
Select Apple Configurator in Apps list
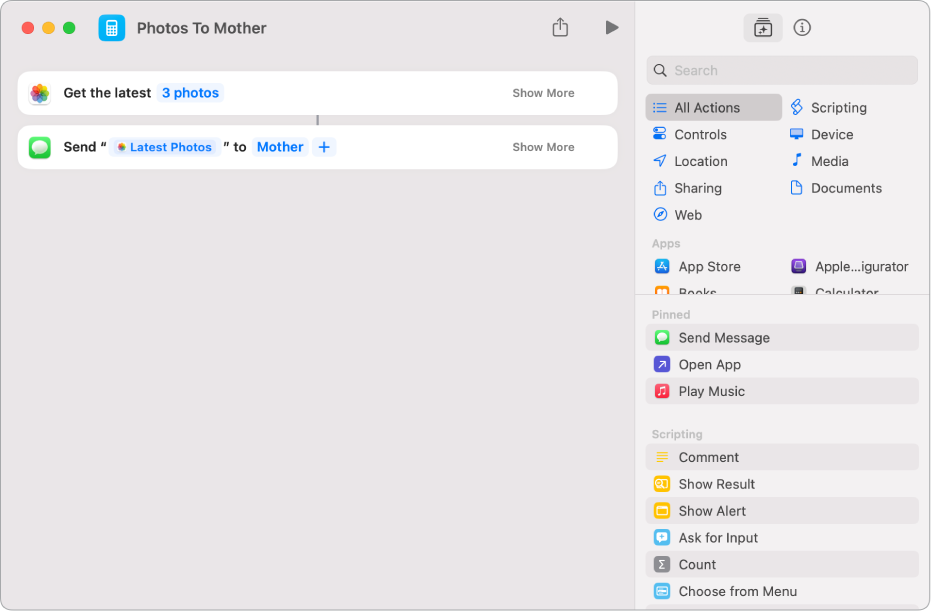pyautogui.click(x=849, y=267)
